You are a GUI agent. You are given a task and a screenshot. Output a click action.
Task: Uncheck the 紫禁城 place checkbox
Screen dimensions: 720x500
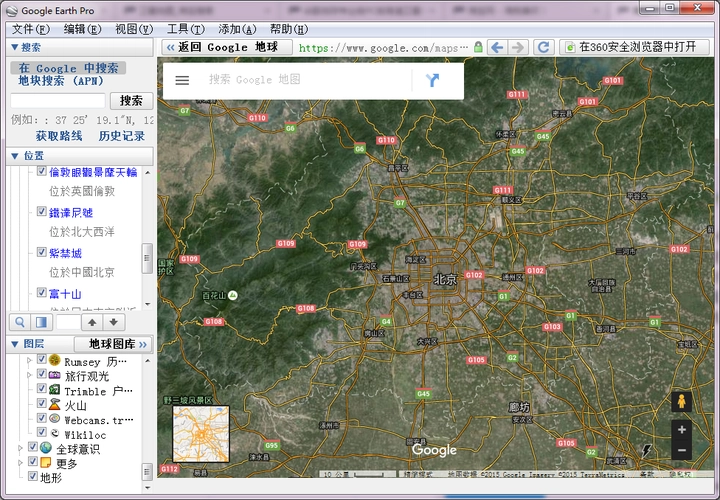42,252
